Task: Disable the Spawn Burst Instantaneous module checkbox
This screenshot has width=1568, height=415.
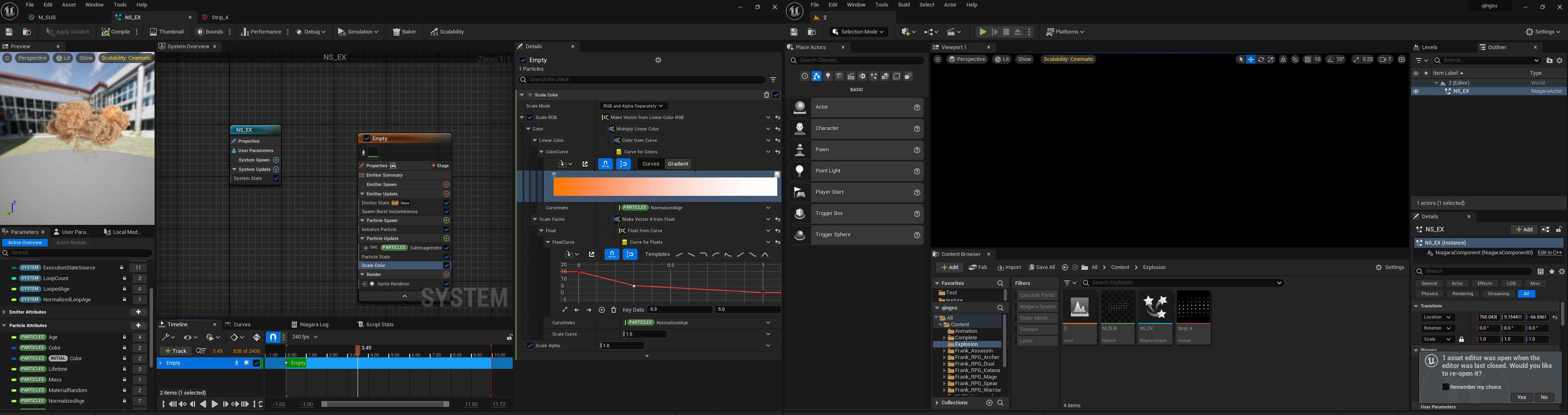Action: tap(446, 212)
